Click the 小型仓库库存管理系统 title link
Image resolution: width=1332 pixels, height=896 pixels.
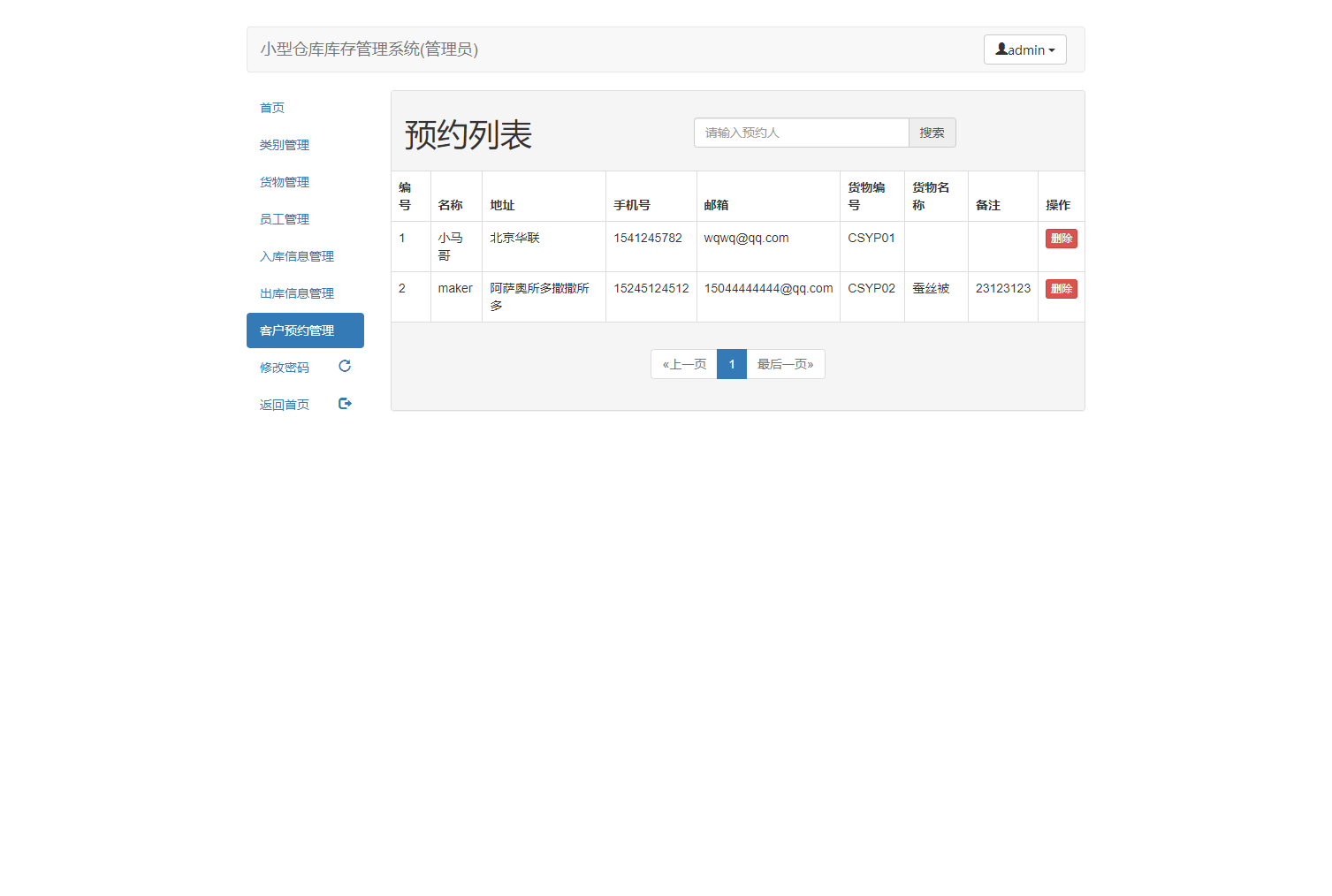pyautogui.click(x=369, y=49)
